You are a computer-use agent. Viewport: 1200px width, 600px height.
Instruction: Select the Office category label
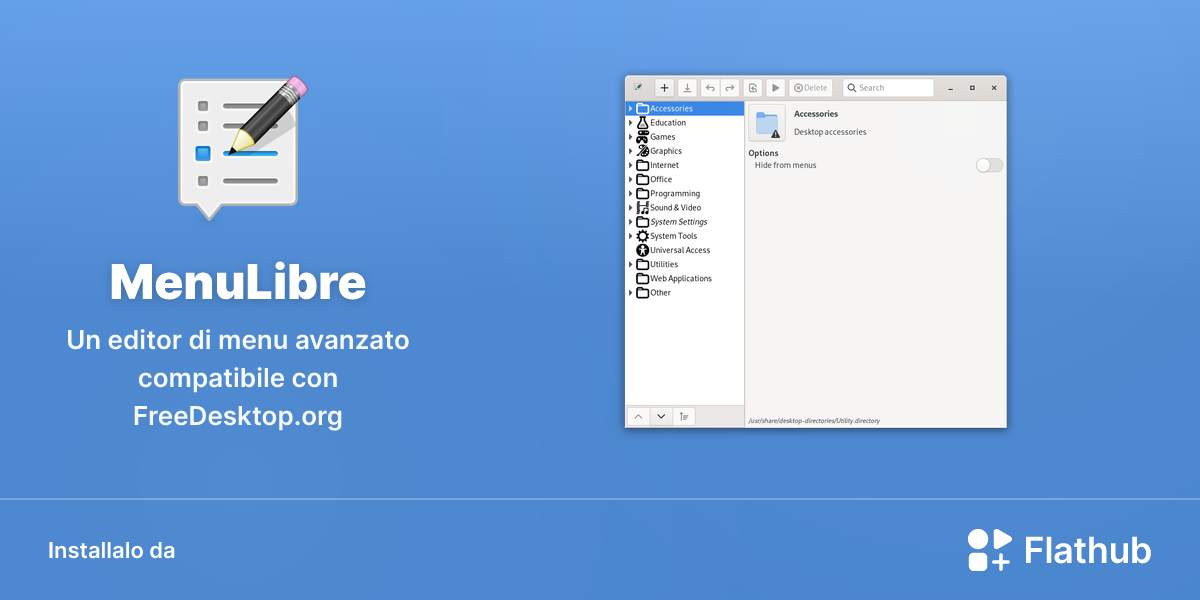tap(661, 179)
